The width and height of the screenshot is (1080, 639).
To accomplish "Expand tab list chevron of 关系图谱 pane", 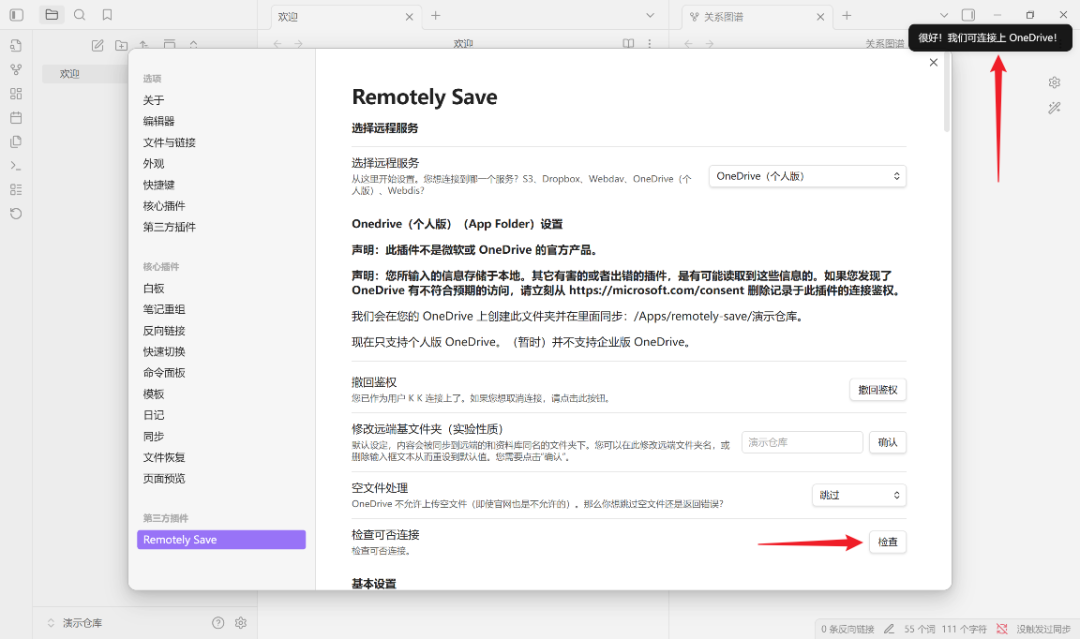I will pos(944,15).
